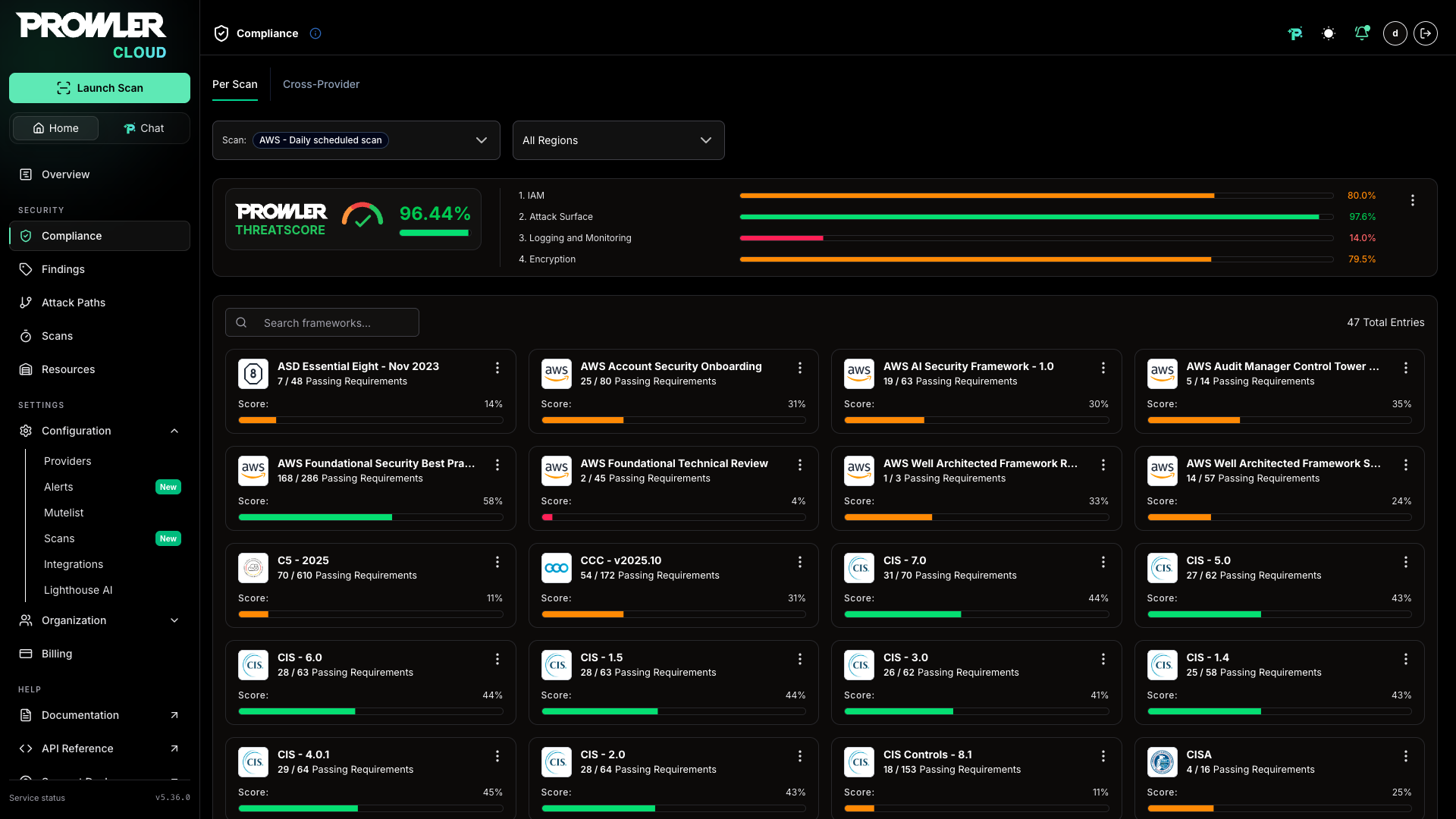Open options for CIS - 7.0 card
Screen dimensions: 1456x819
(x=1103, y=562)
